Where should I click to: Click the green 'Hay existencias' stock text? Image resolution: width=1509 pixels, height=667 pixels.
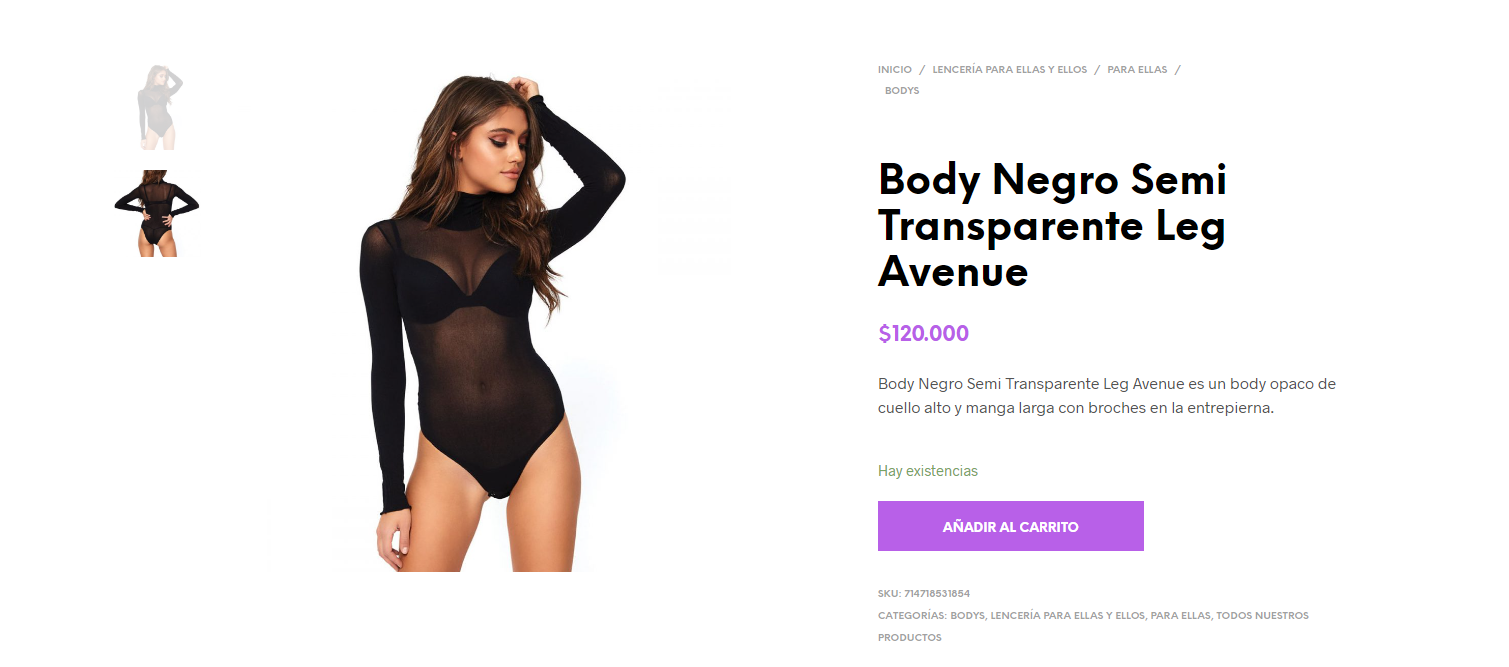coord(928,471)
